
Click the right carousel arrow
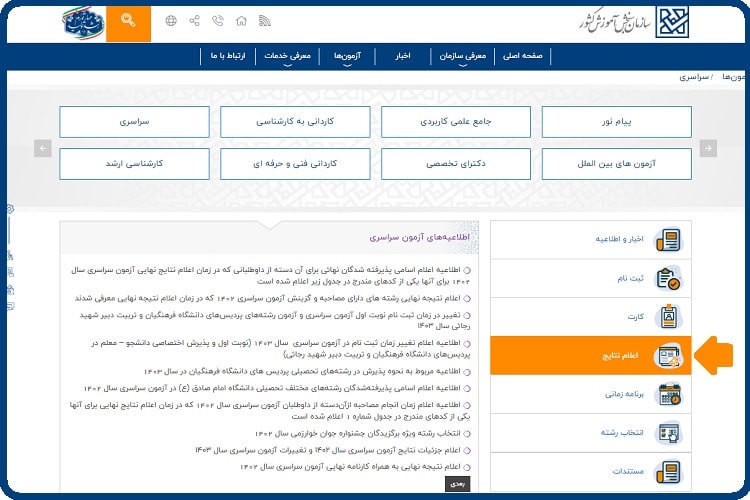click(x=708, y=148)
